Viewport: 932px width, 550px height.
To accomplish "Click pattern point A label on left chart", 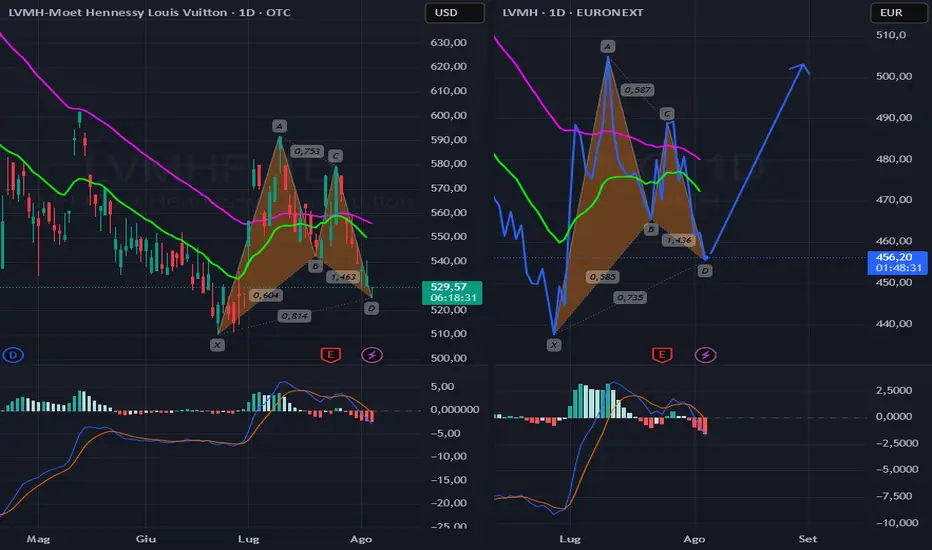I will 279,125.
